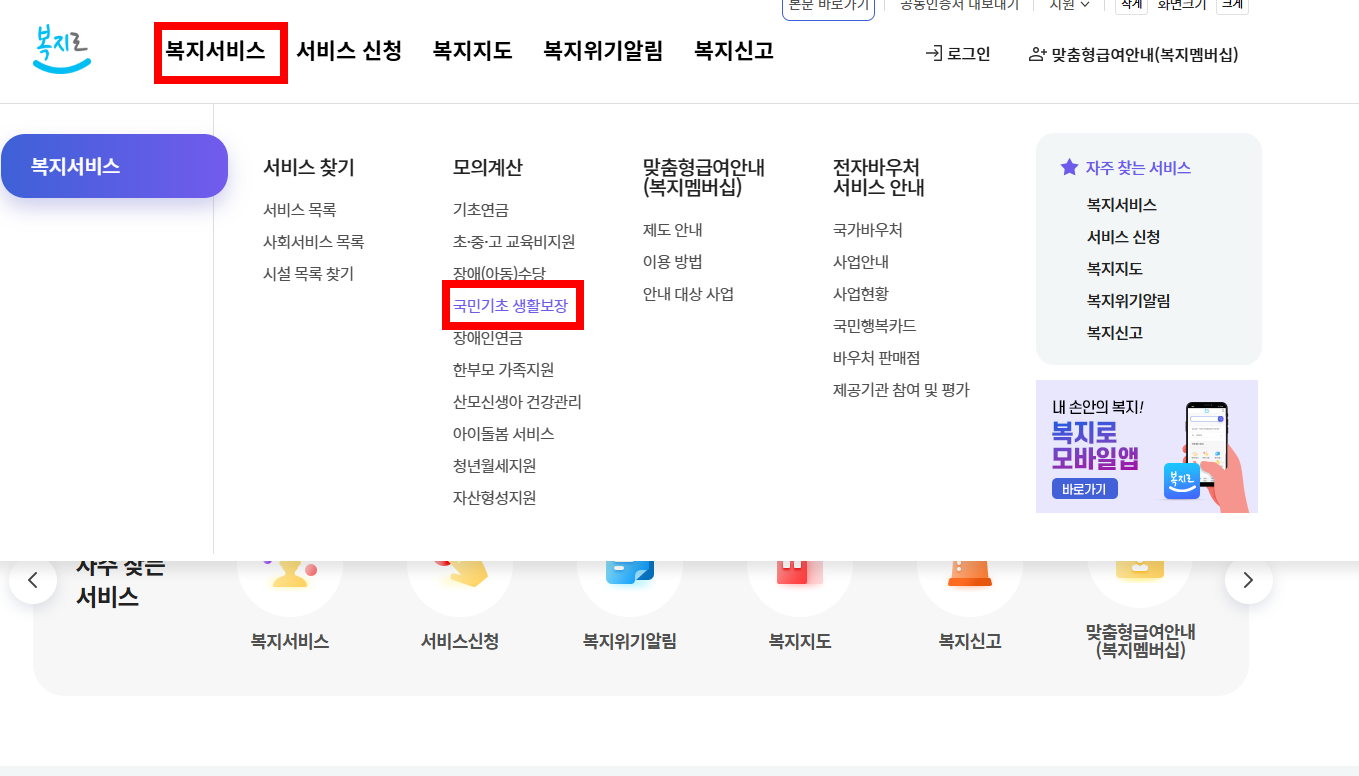Click the left arrow of the services carousel
1359x776 pixels.
[32, 580]
